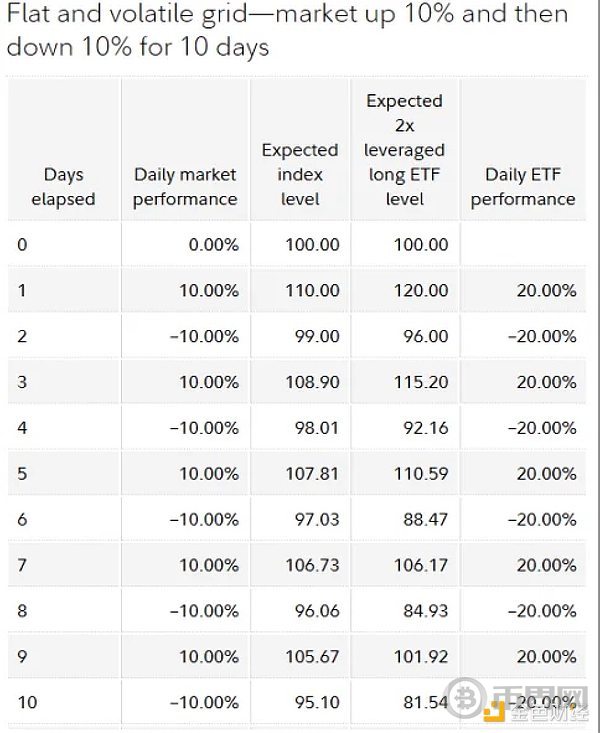Click the Daily market performance header
Image resolution: width=600 pixels, height=733 pixels.
pyautogui.click(x=185, y=187)
